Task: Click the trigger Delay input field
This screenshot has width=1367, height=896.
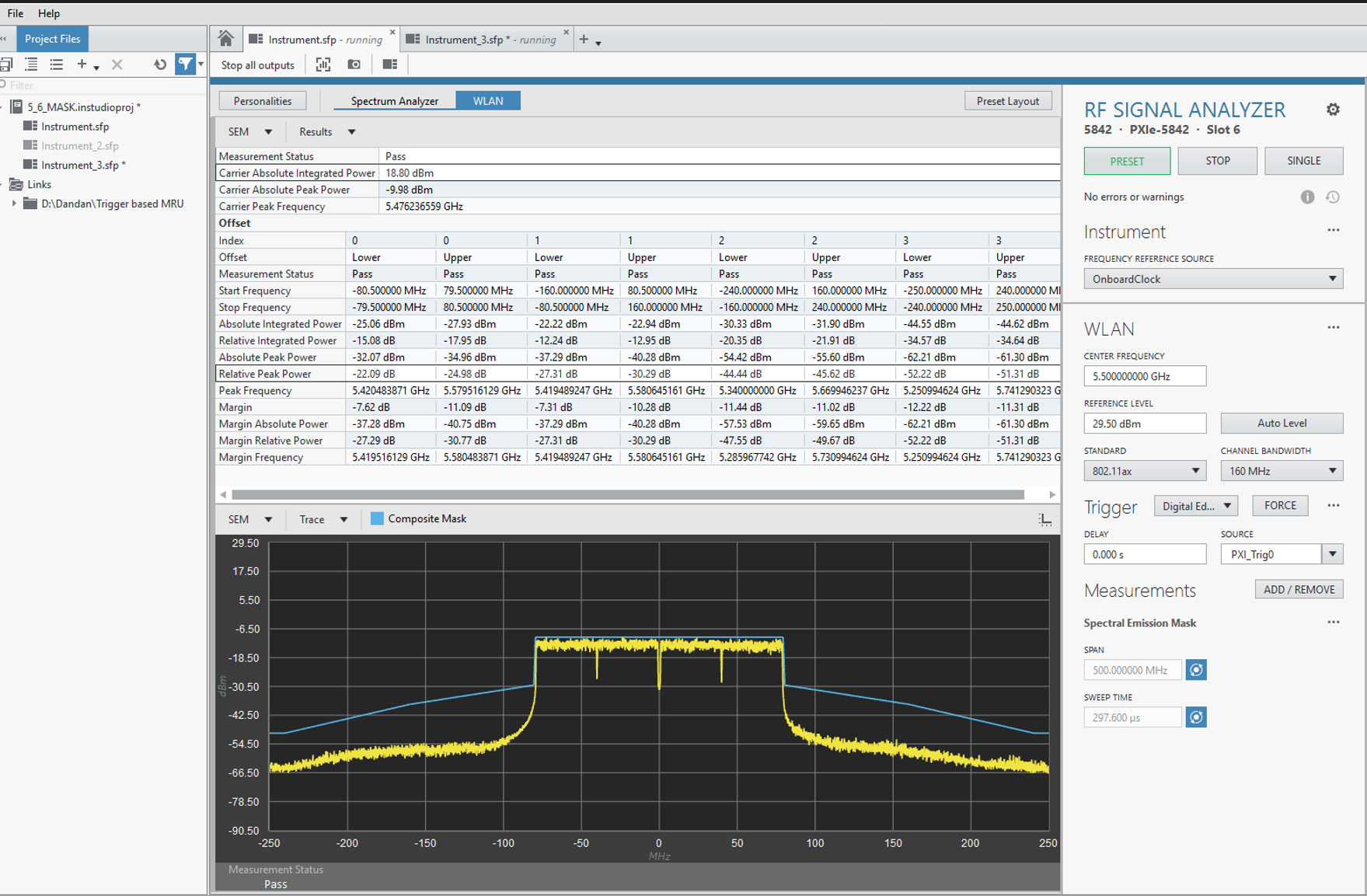Action: [1145, 554]
